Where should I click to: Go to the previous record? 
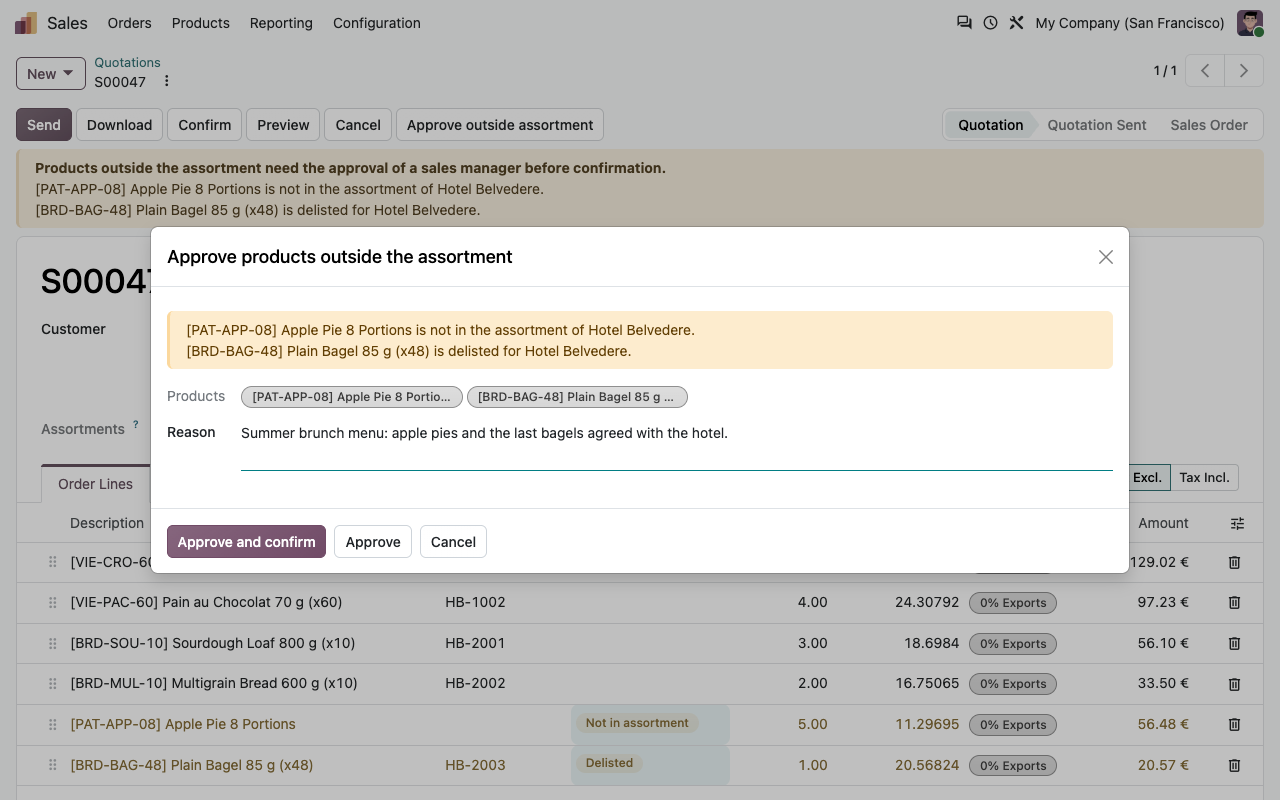[1206, 71]
